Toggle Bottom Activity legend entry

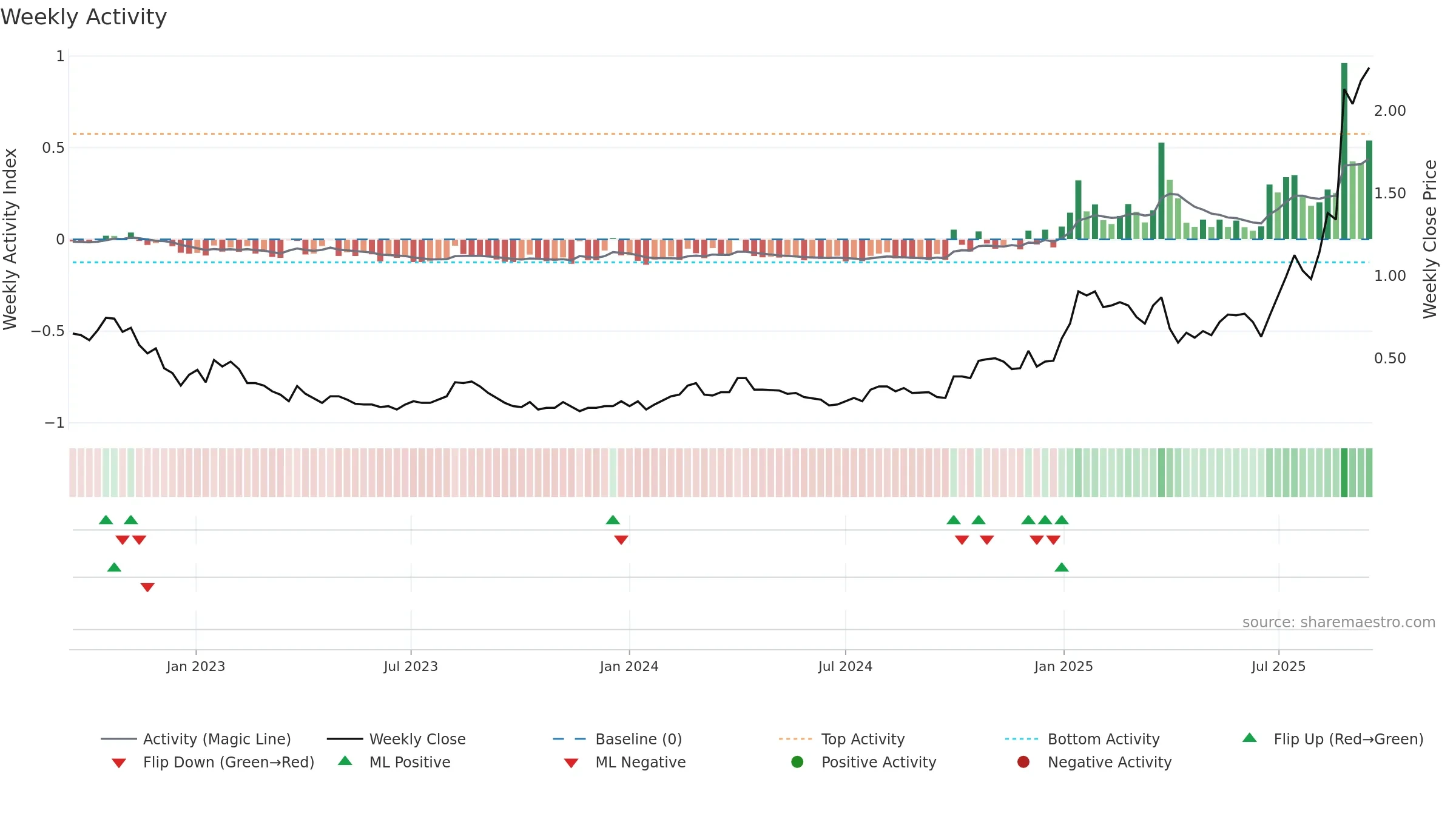point(1082,739)
